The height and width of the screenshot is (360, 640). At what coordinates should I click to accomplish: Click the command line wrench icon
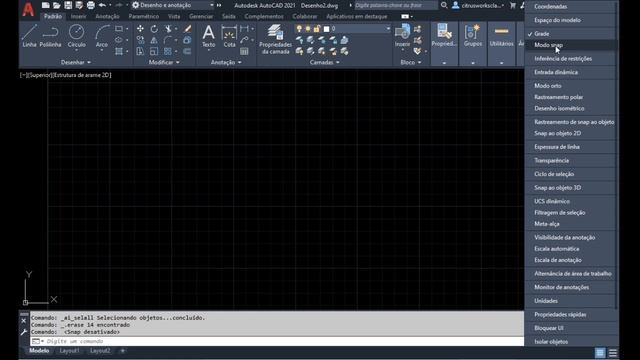click(x=24, y=332)
